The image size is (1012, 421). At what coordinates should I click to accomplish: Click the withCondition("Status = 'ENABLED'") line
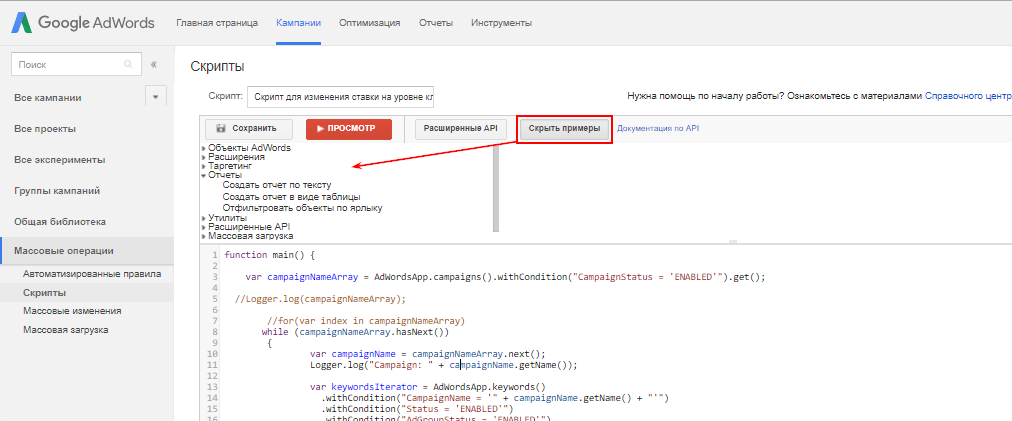point(416,409)
